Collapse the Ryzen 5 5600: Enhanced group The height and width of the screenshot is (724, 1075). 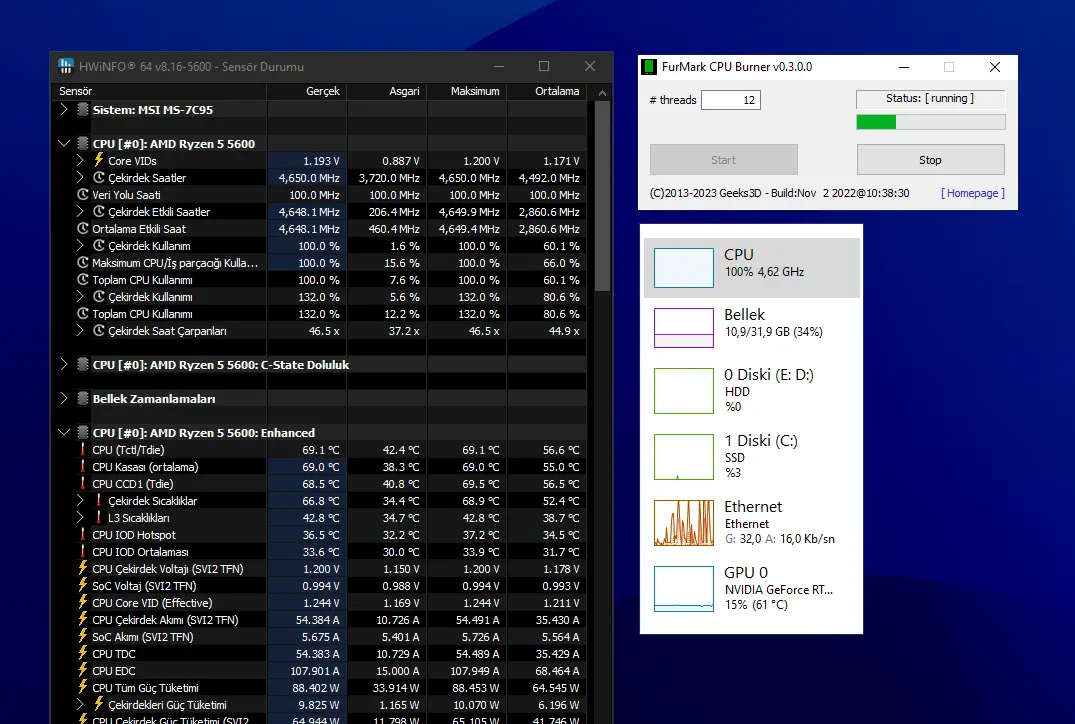click(x=64, y=433)
